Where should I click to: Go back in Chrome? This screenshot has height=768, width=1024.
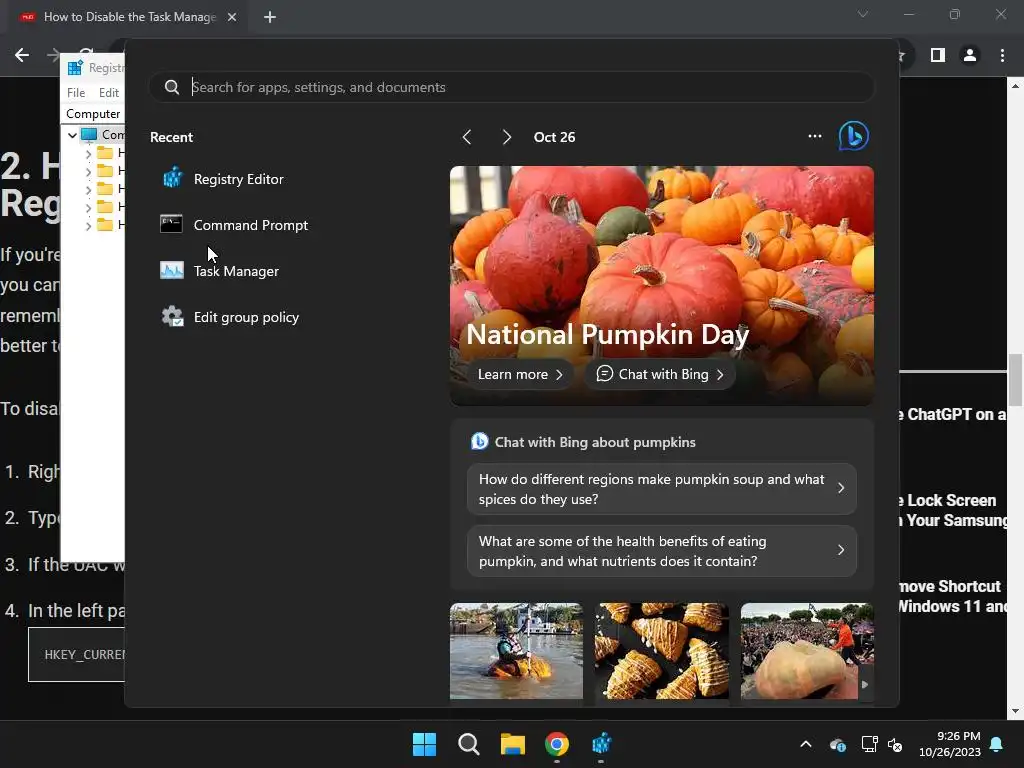click(x=22, y=56)
